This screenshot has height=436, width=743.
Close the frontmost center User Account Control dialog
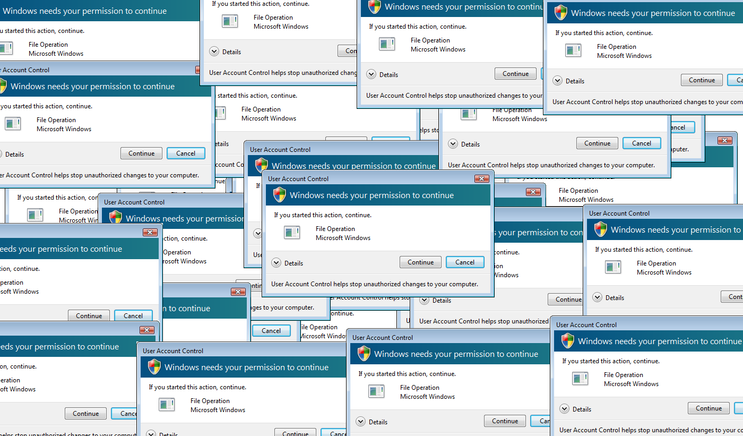(x=481, y=179)
